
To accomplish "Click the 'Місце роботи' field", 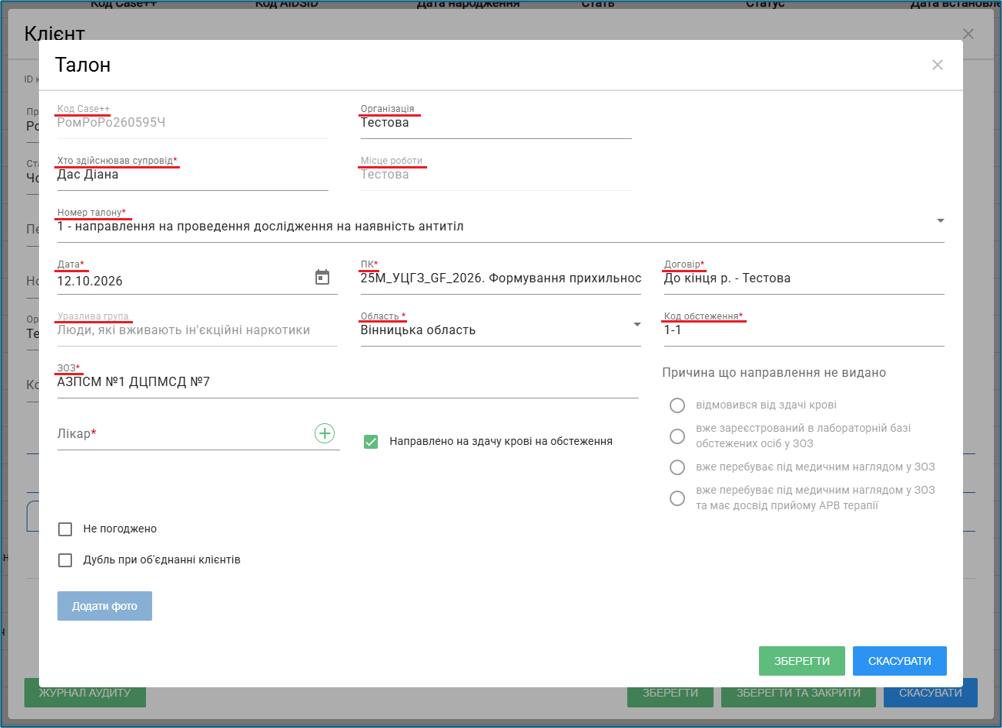I will pyautogui.click(x=496, y=174).
